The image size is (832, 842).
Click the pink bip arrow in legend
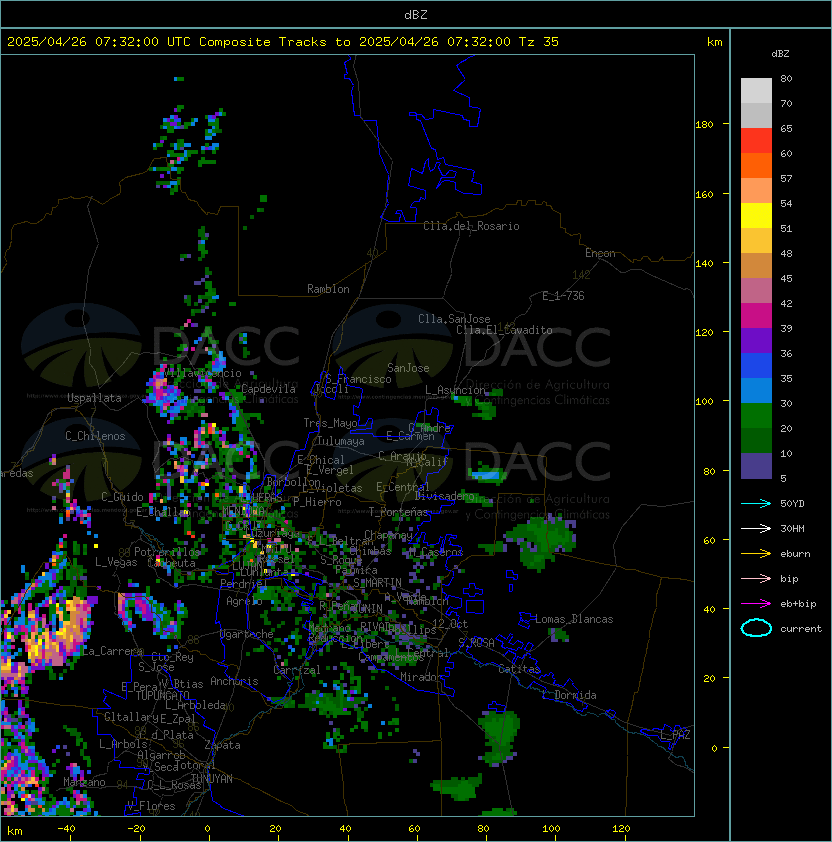(x=756, y=578)
